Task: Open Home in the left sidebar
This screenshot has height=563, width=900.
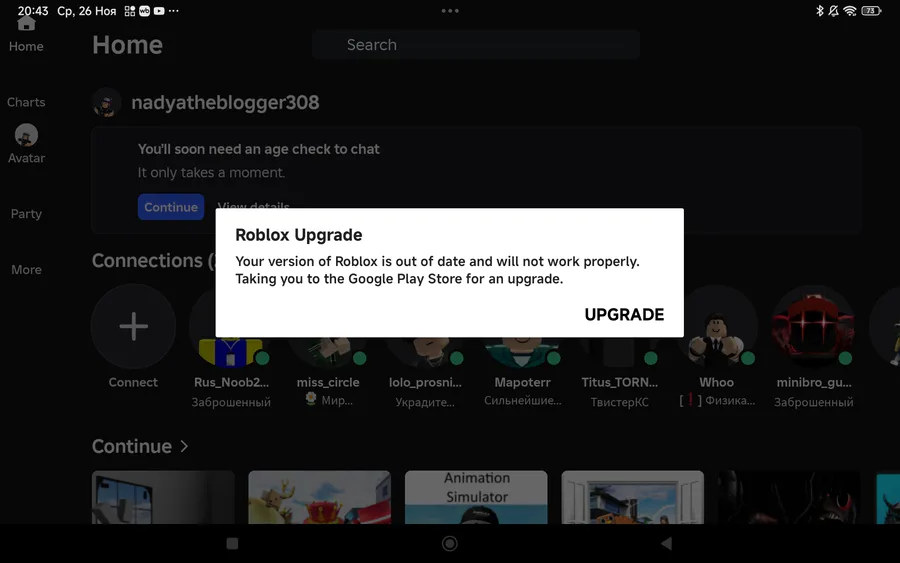Action: [26, 34]
